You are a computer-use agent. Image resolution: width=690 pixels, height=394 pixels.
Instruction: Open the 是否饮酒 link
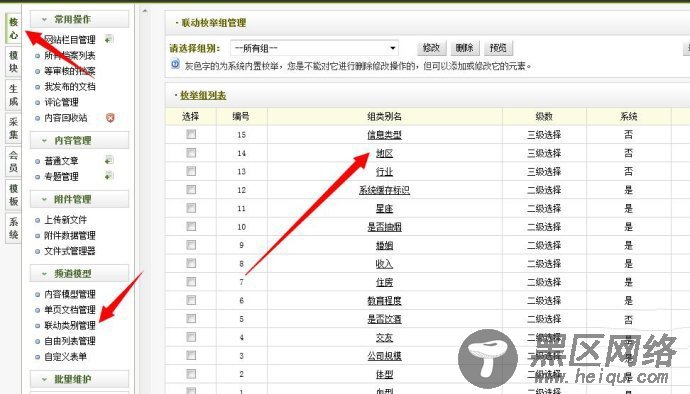coord(384,319)
